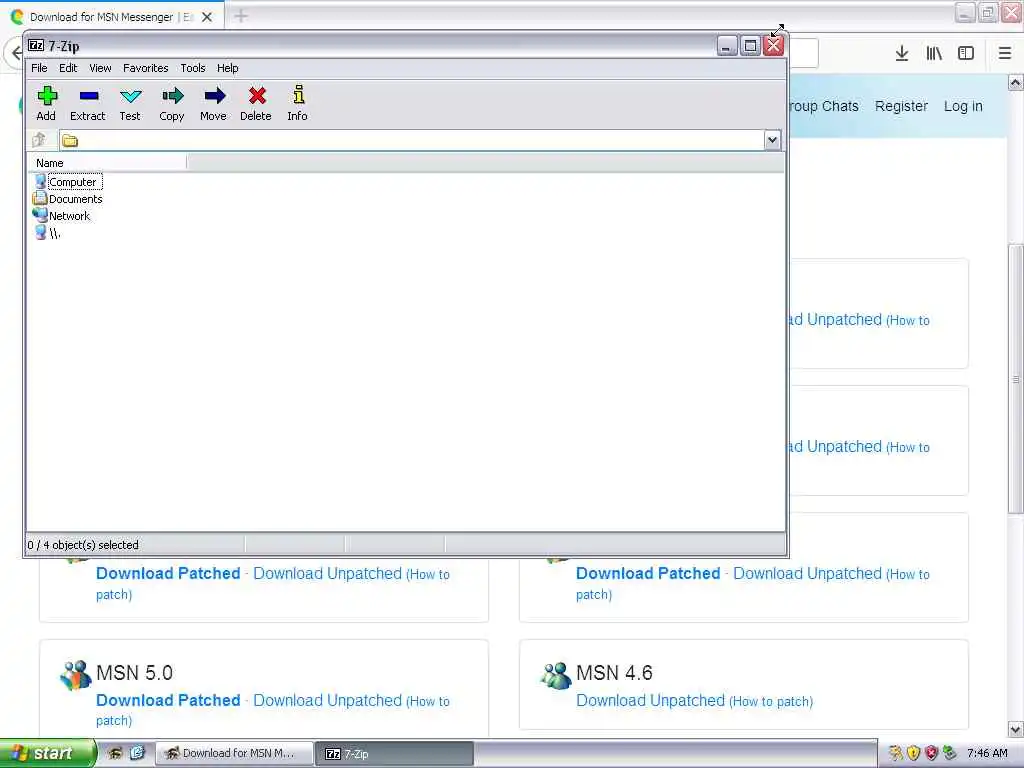Click the page scrollbar up arrow
The image size is (1024, 768).
click(1016, 82)
